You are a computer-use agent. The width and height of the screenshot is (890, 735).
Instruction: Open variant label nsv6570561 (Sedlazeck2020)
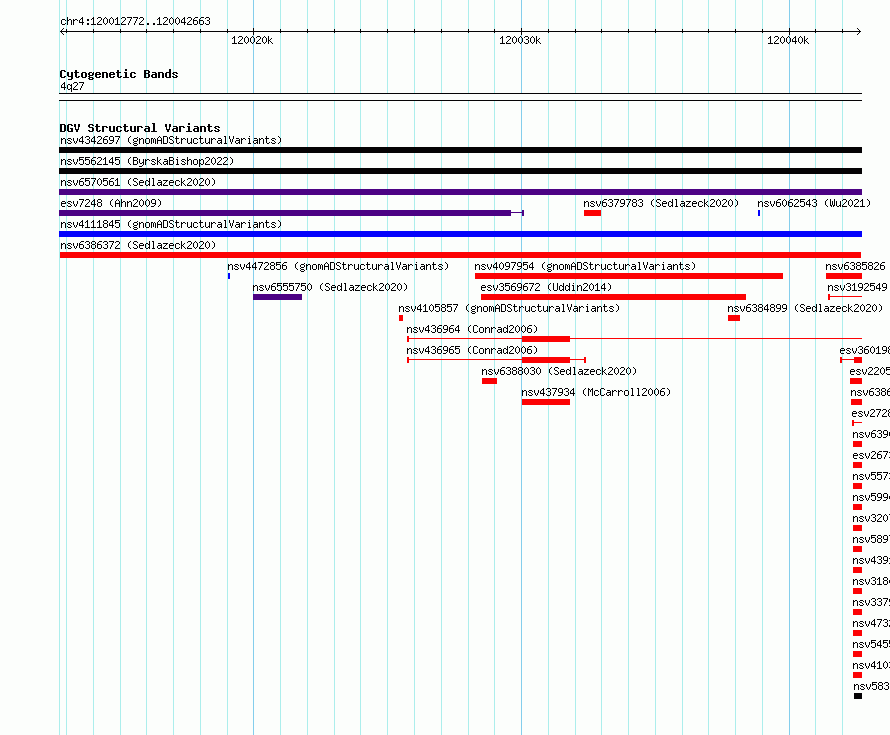[x=138, y=182]
